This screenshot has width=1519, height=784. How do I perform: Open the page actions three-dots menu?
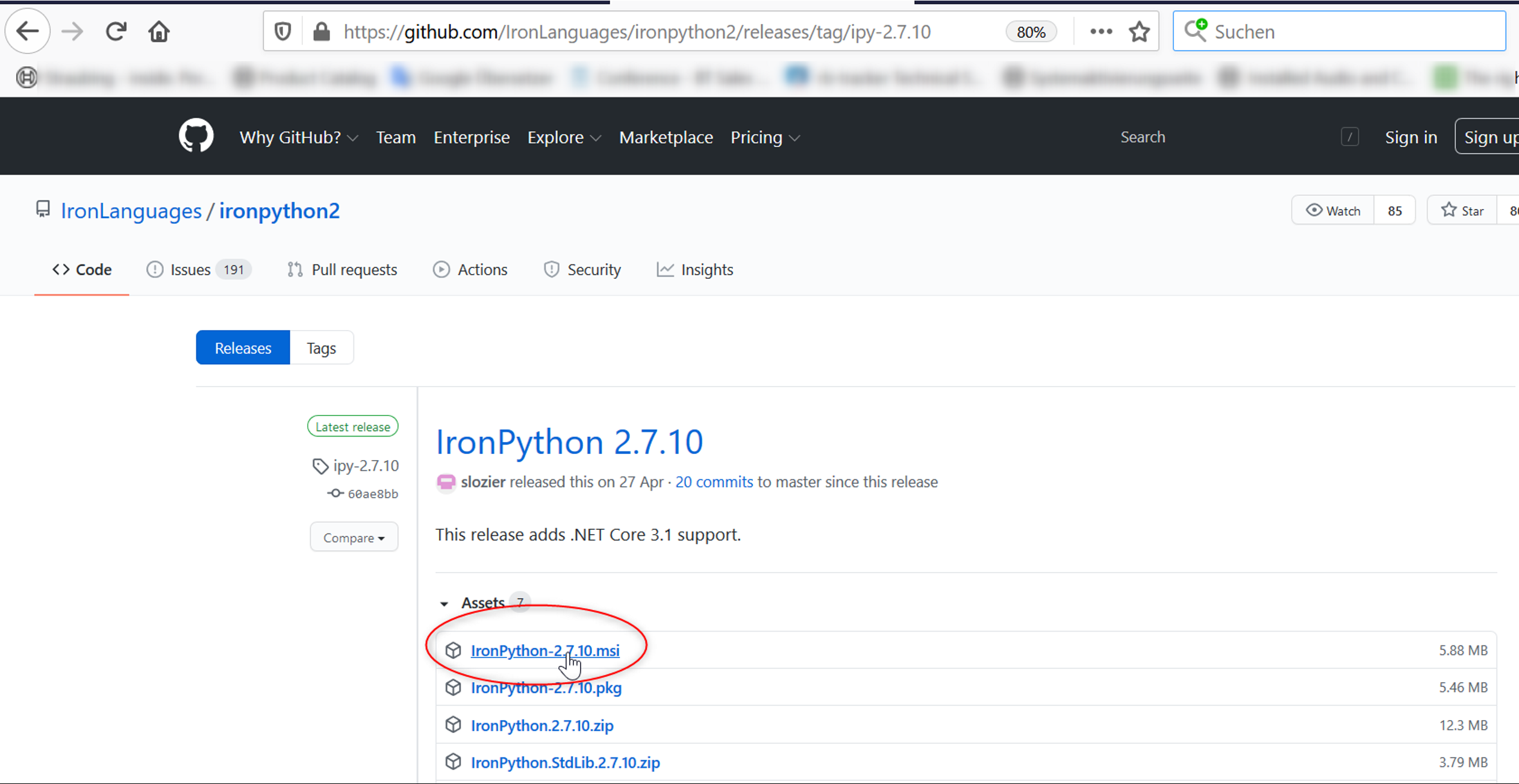[x=1100, y=31]
